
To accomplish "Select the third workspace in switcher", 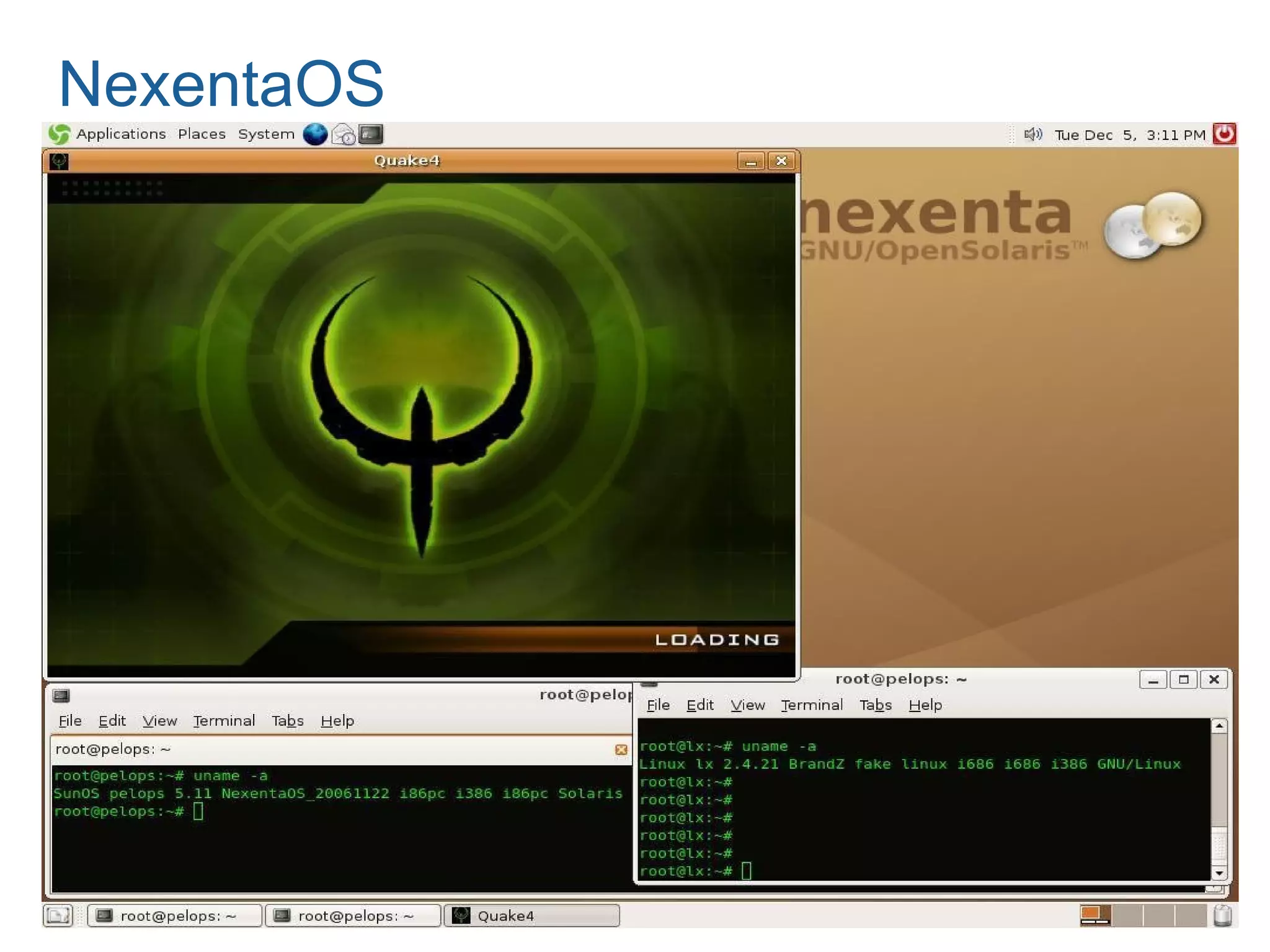I will (1159, 915).
